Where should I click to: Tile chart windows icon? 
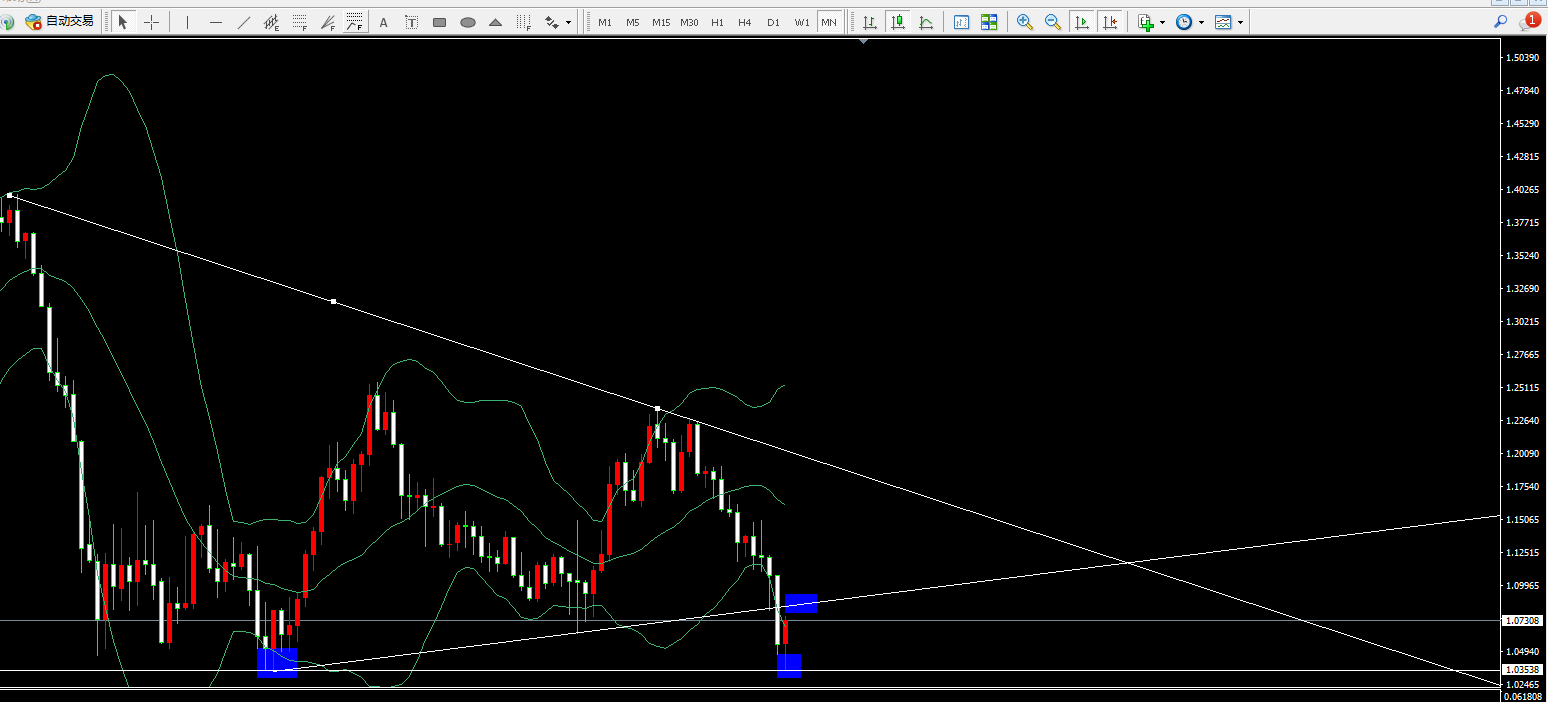989,22
